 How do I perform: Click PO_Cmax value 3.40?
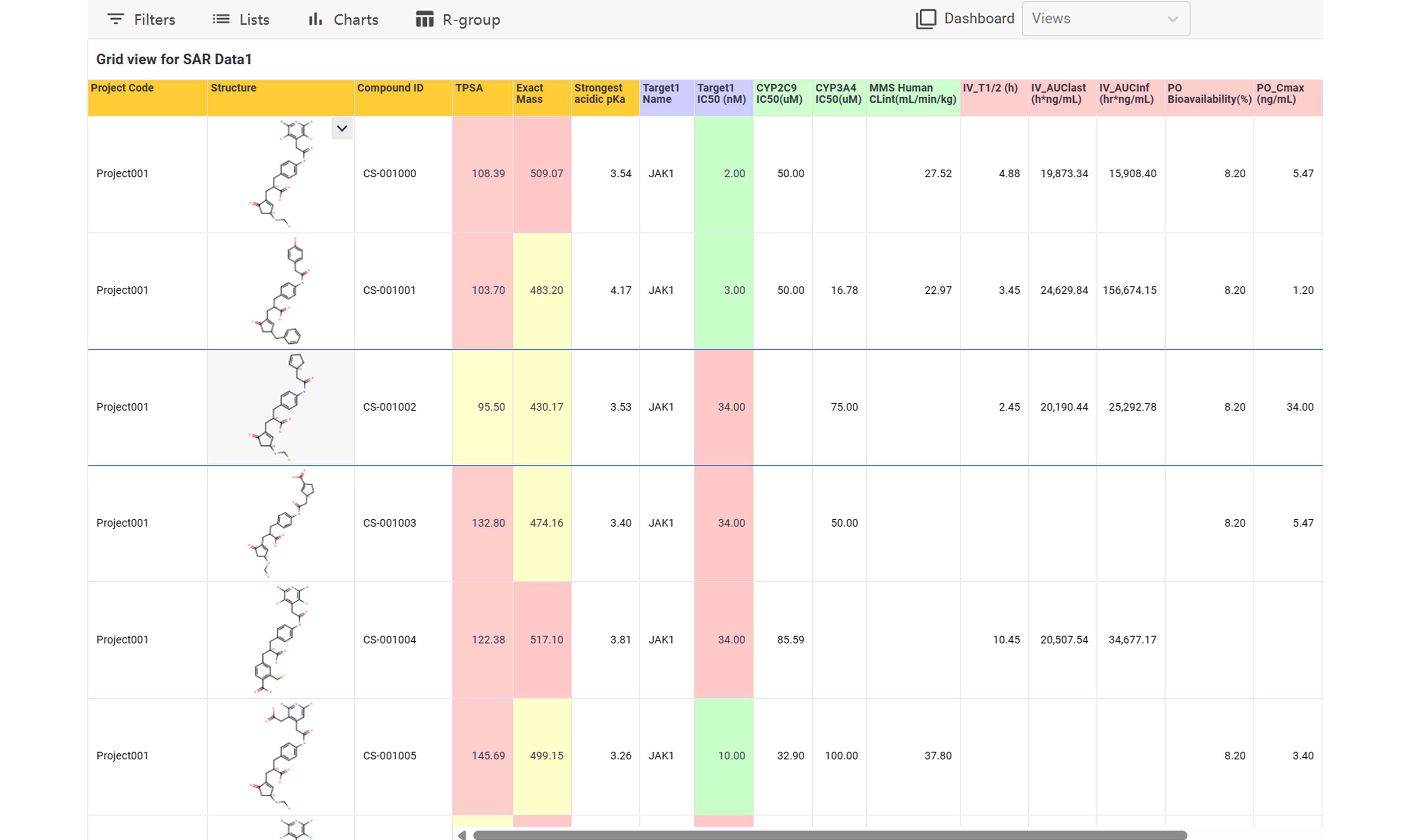click(x=1303, y=756)
